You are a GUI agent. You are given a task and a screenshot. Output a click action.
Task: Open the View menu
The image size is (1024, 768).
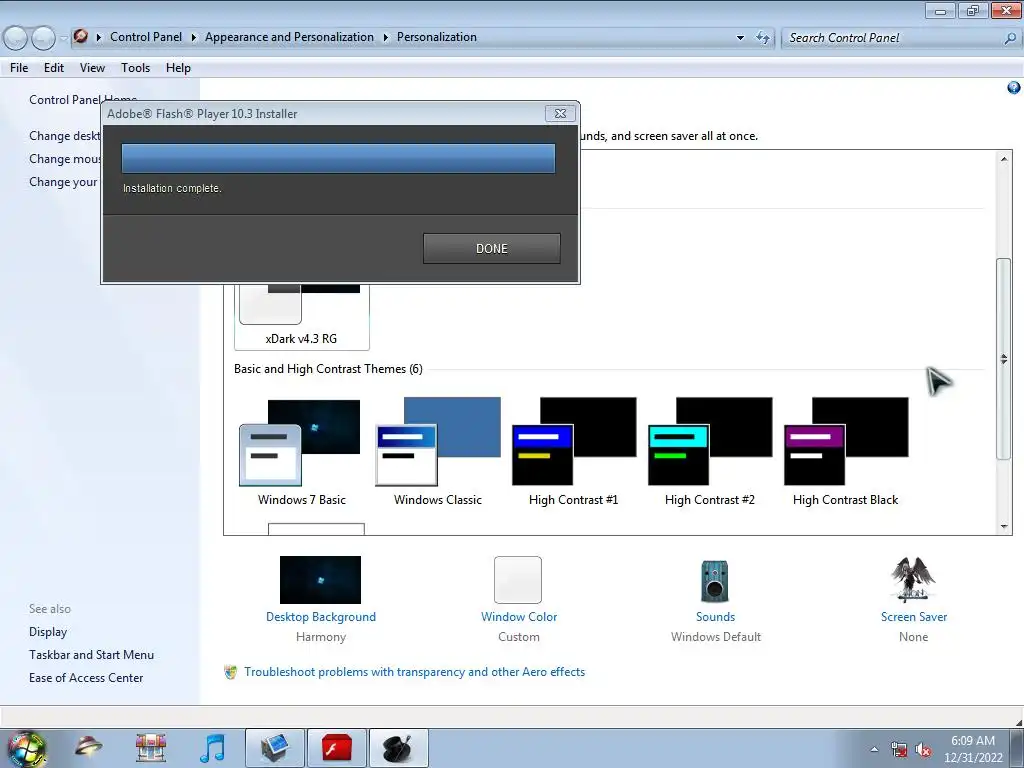point(92,68)
